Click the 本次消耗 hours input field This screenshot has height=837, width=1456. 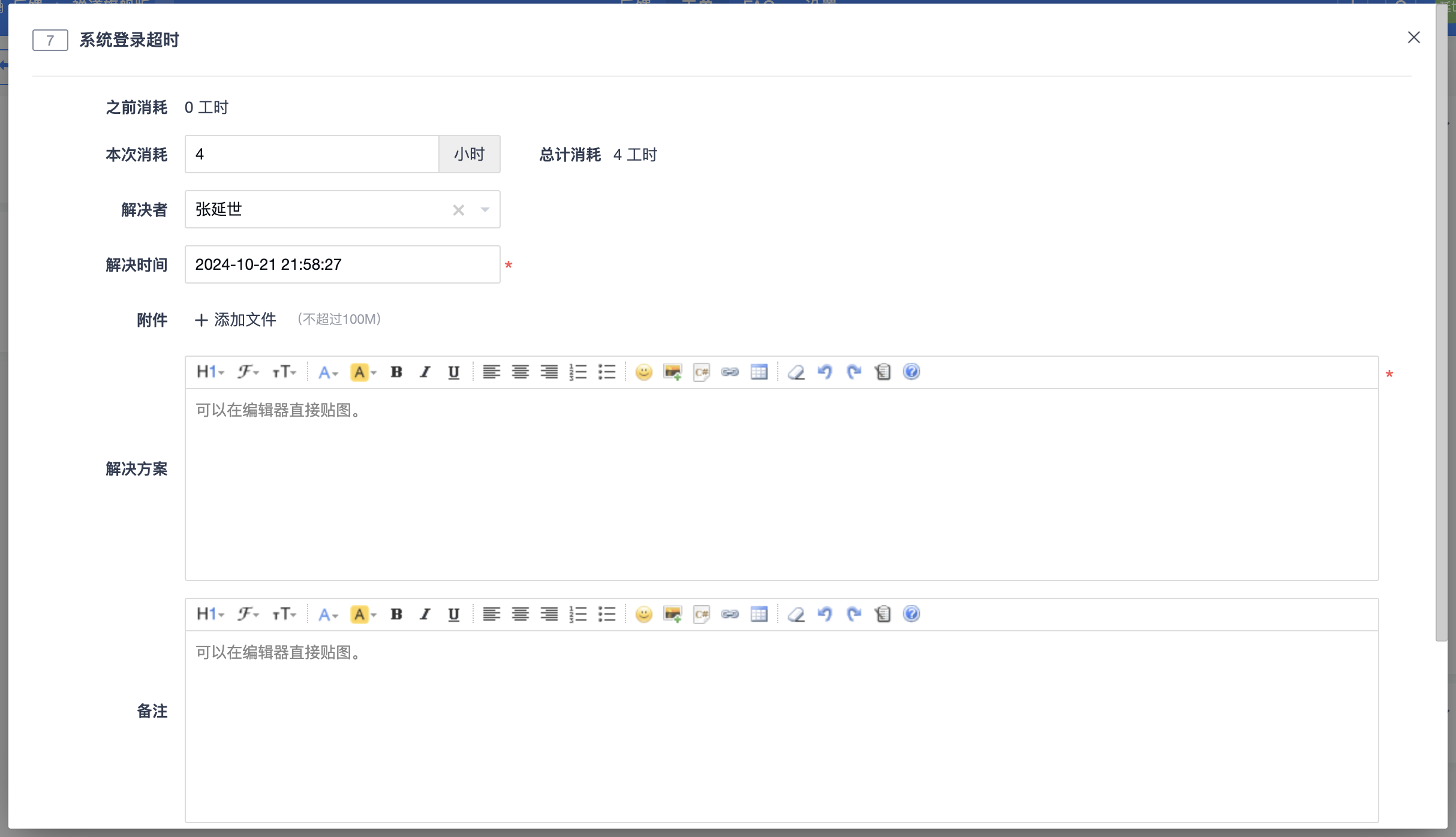pos(311,155)
